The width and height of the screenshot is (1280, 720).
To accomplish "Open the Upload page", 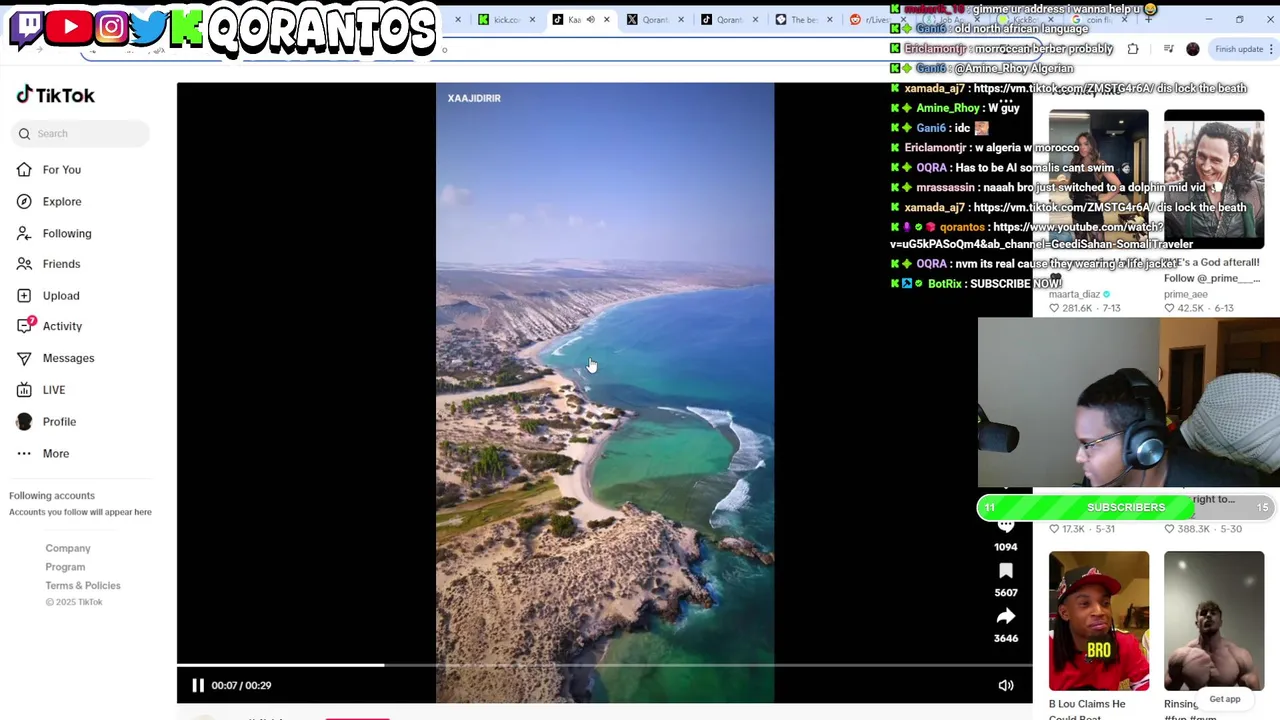I will coord(61,296).
